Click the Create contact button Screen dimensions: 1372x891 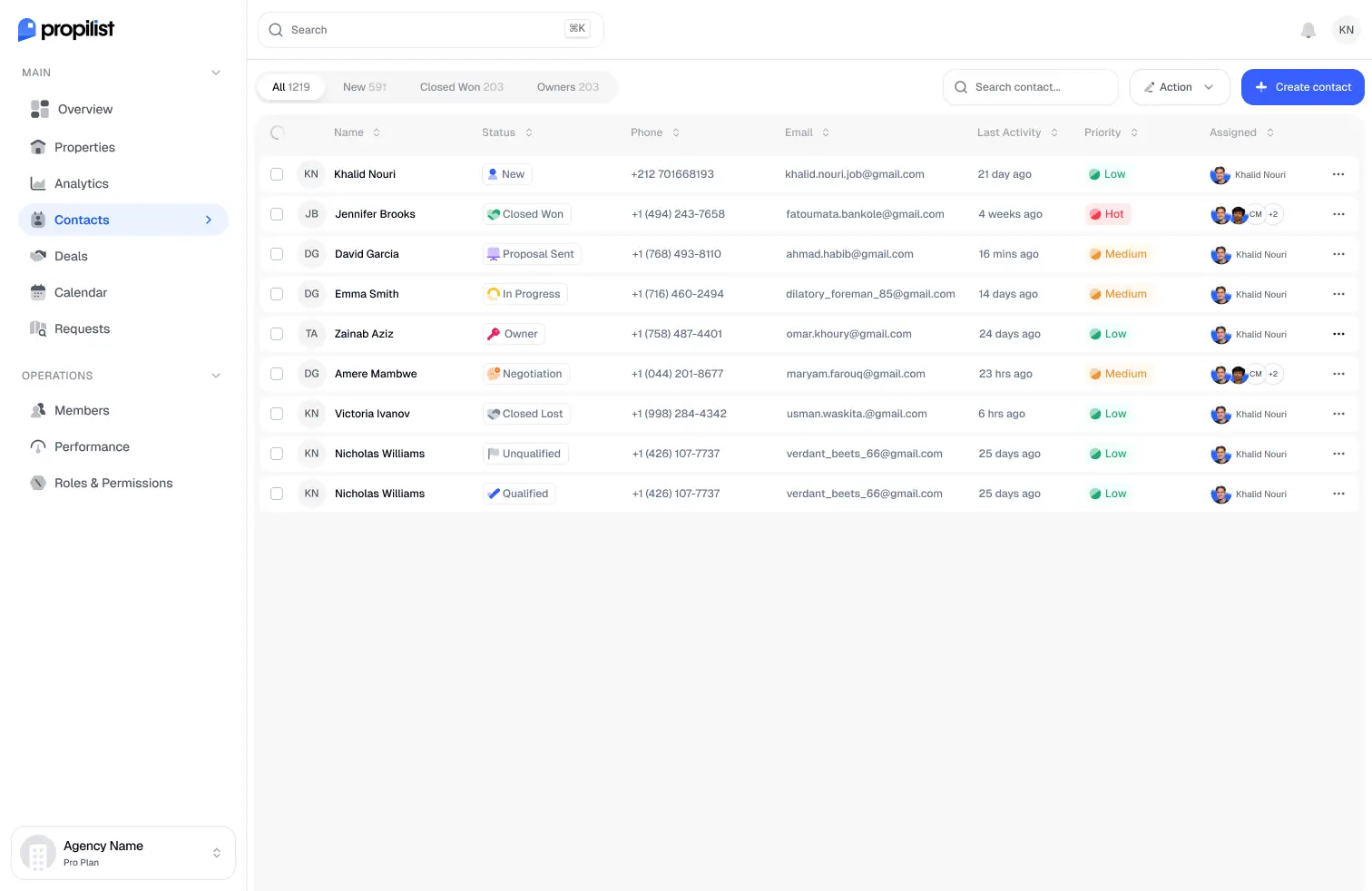(x=1302, y=87)
